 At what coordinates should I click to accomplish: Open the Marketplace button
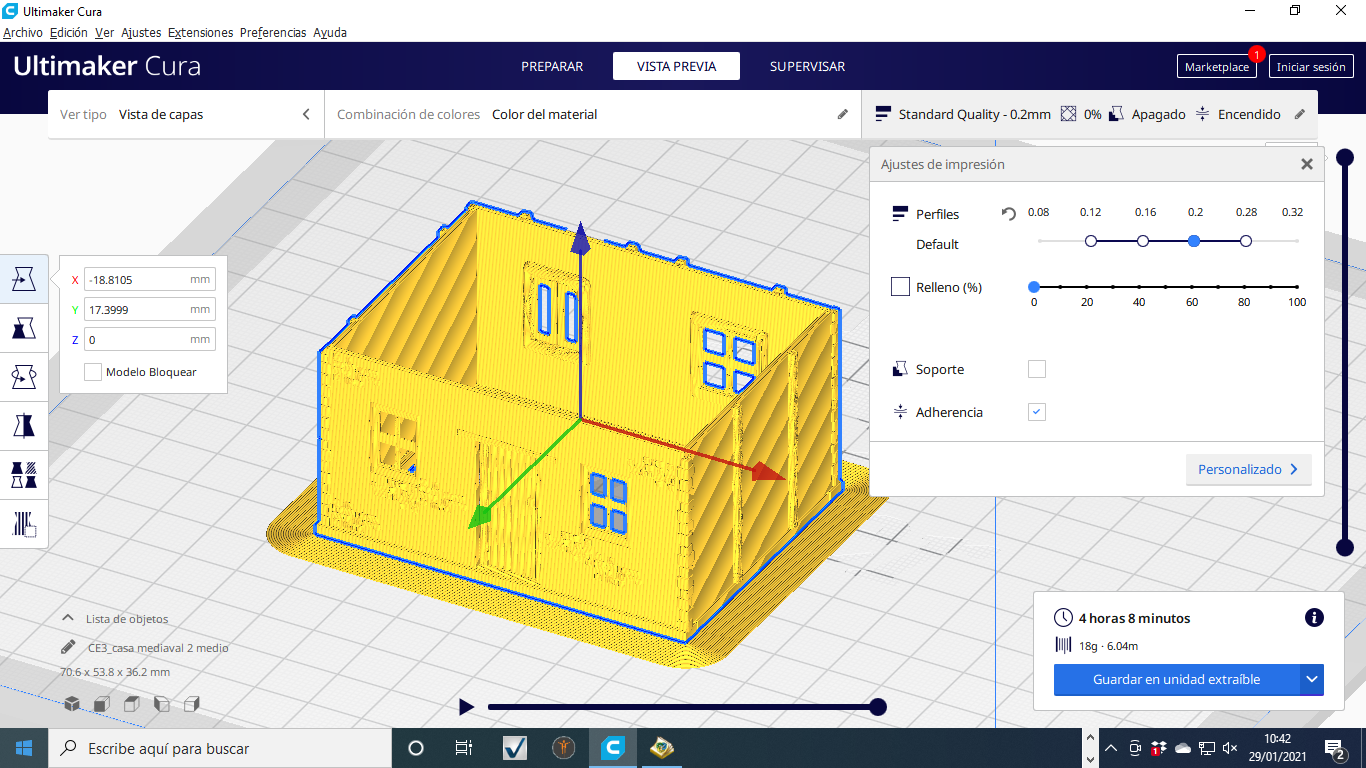(1216, 67)
